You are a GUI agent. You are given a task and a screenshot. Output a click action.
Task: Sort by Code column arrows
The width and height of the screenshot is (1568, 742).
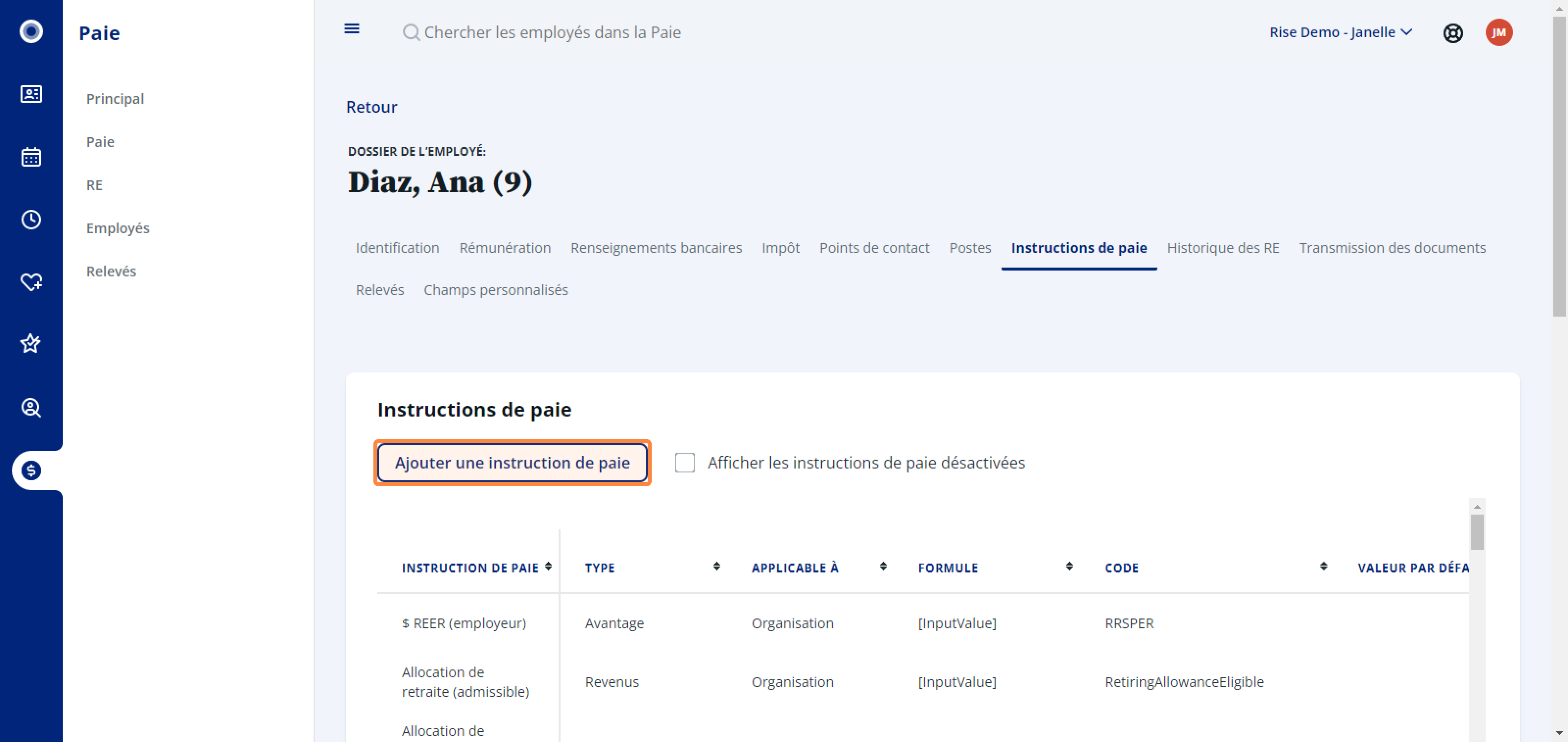coord(1323,567)
